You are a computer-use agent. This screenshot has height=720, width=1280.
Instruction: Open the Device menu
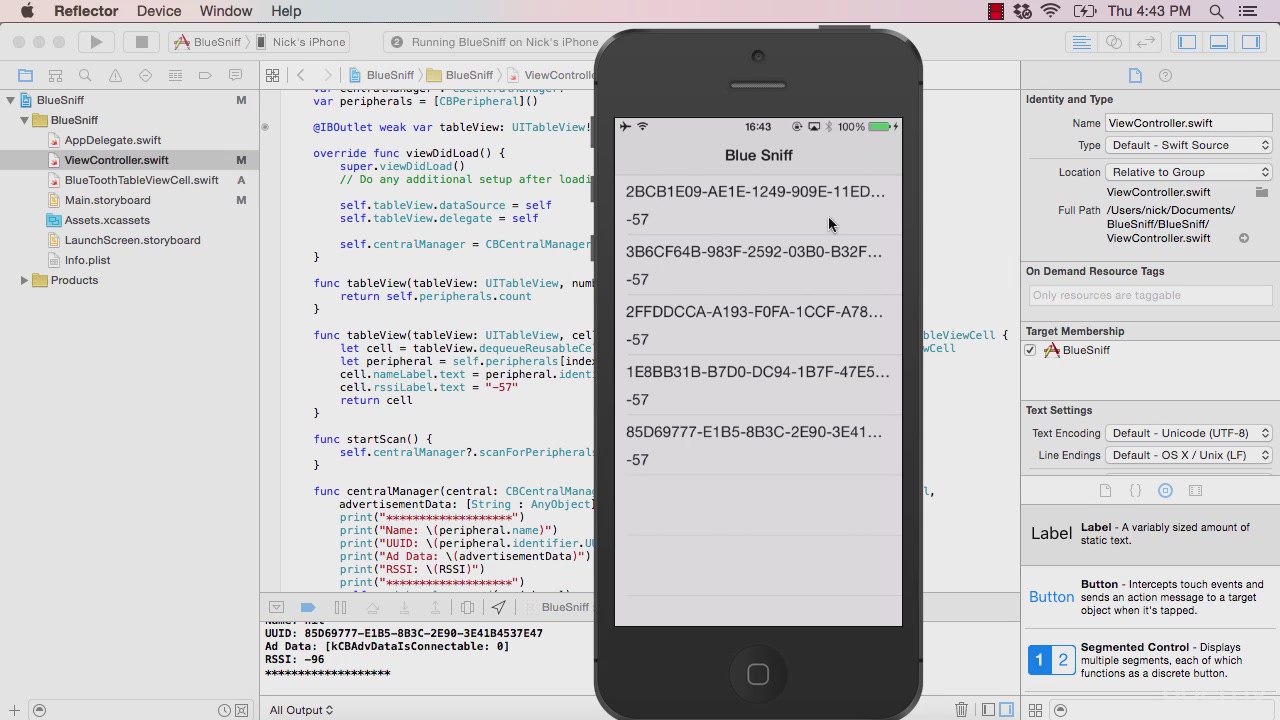pyautogui.click(x=159, y=11)
